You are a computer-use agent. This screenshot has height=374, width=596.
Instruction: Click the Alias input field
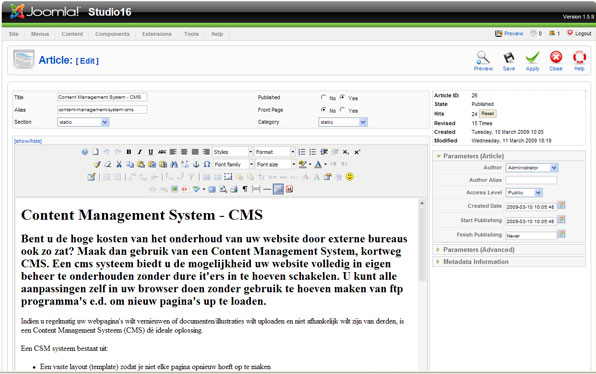[102, 110]
